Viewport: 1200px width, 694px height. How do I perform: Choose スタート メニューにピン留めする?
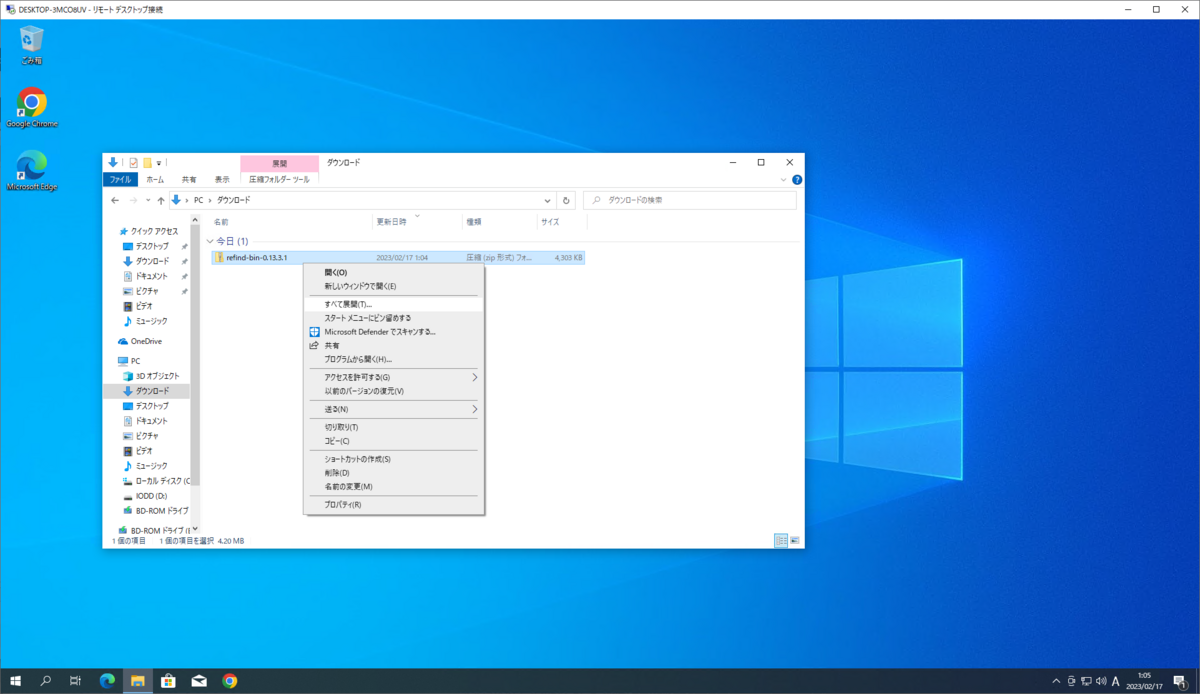[394, 318]
